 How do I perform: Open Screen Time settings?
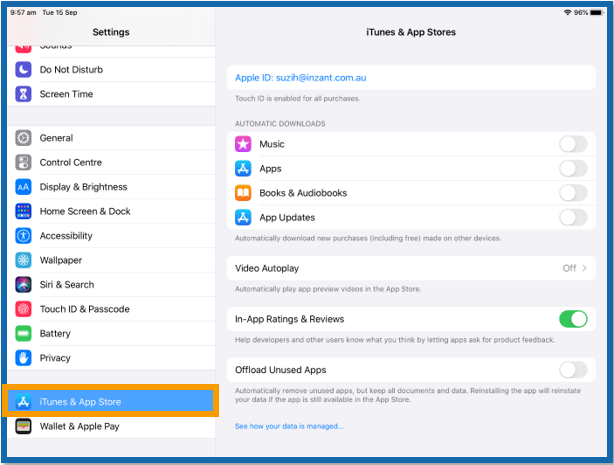pos(112,94)
